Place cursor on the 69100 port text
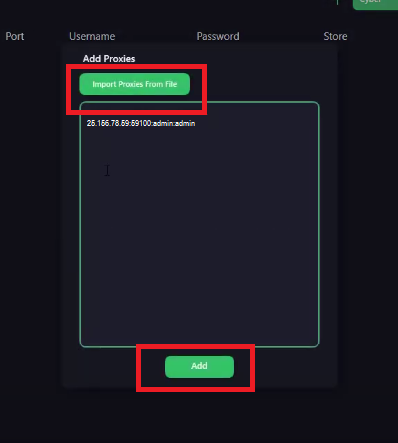398x443 pixels. point(141,123)
